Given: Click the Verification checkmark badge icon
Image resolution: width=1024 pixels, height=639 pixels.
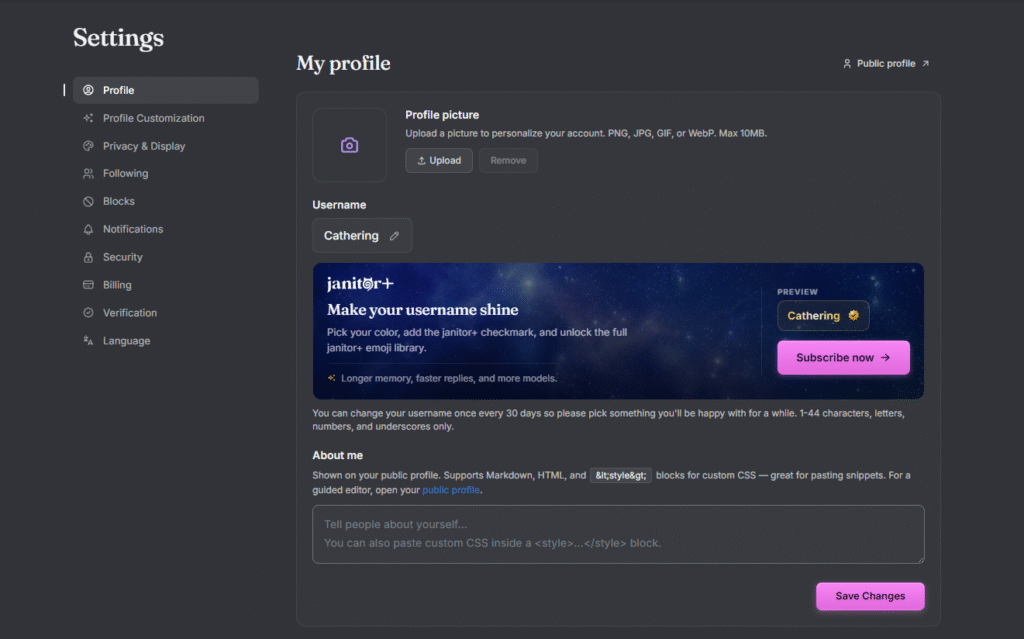Looking at the screenshot, I should click(x=88, y=313).
